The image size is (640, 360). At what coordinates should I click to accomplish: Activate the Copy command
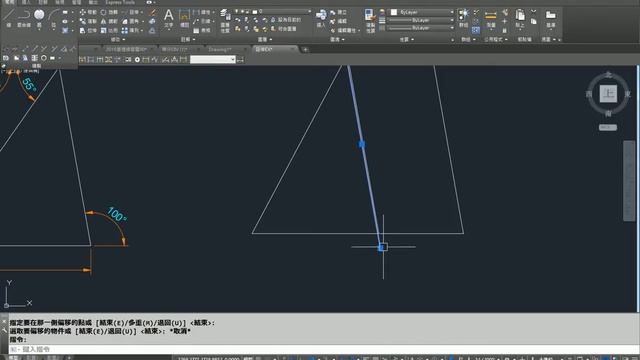(x=88, y=21)
